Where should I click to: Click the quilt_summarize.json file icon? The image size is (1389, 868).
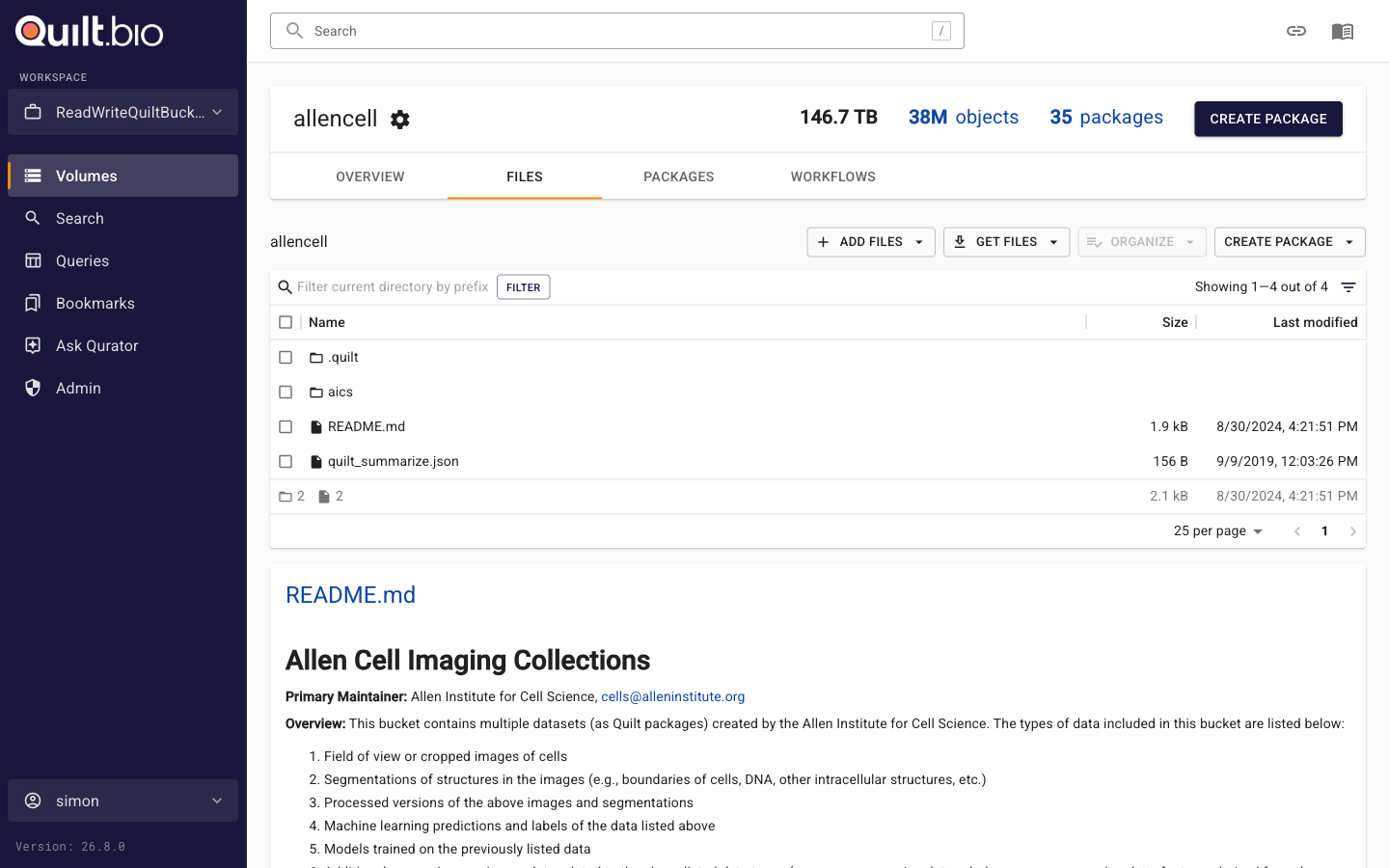point(316,461)
